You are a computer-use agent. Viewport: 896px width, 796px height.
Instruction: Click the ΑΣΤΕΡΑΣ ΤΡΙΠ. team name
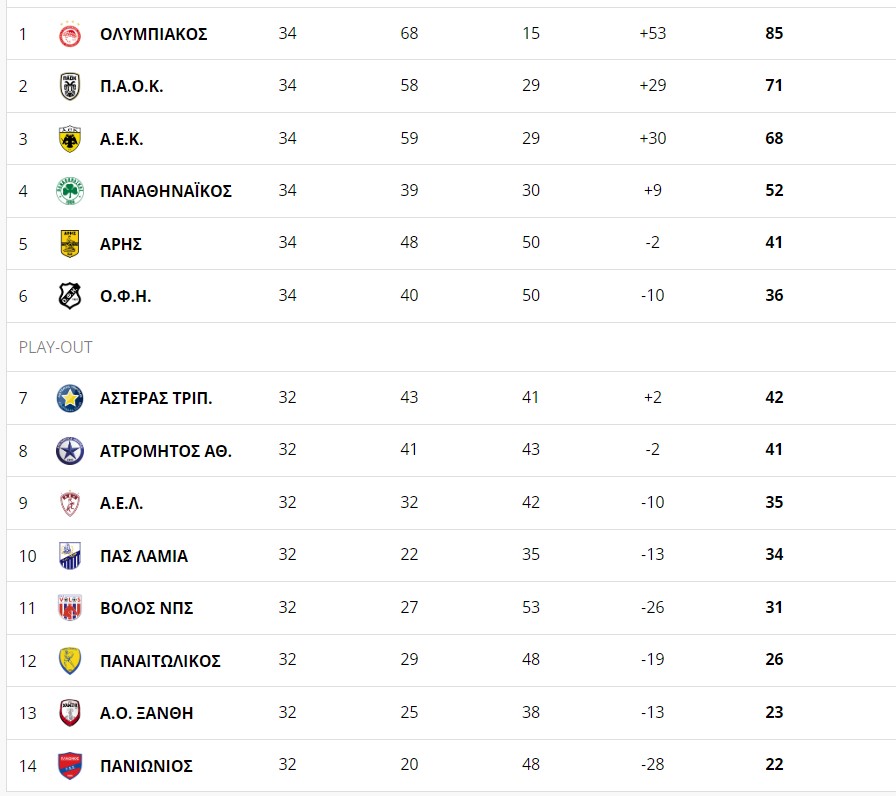(156, 398)
